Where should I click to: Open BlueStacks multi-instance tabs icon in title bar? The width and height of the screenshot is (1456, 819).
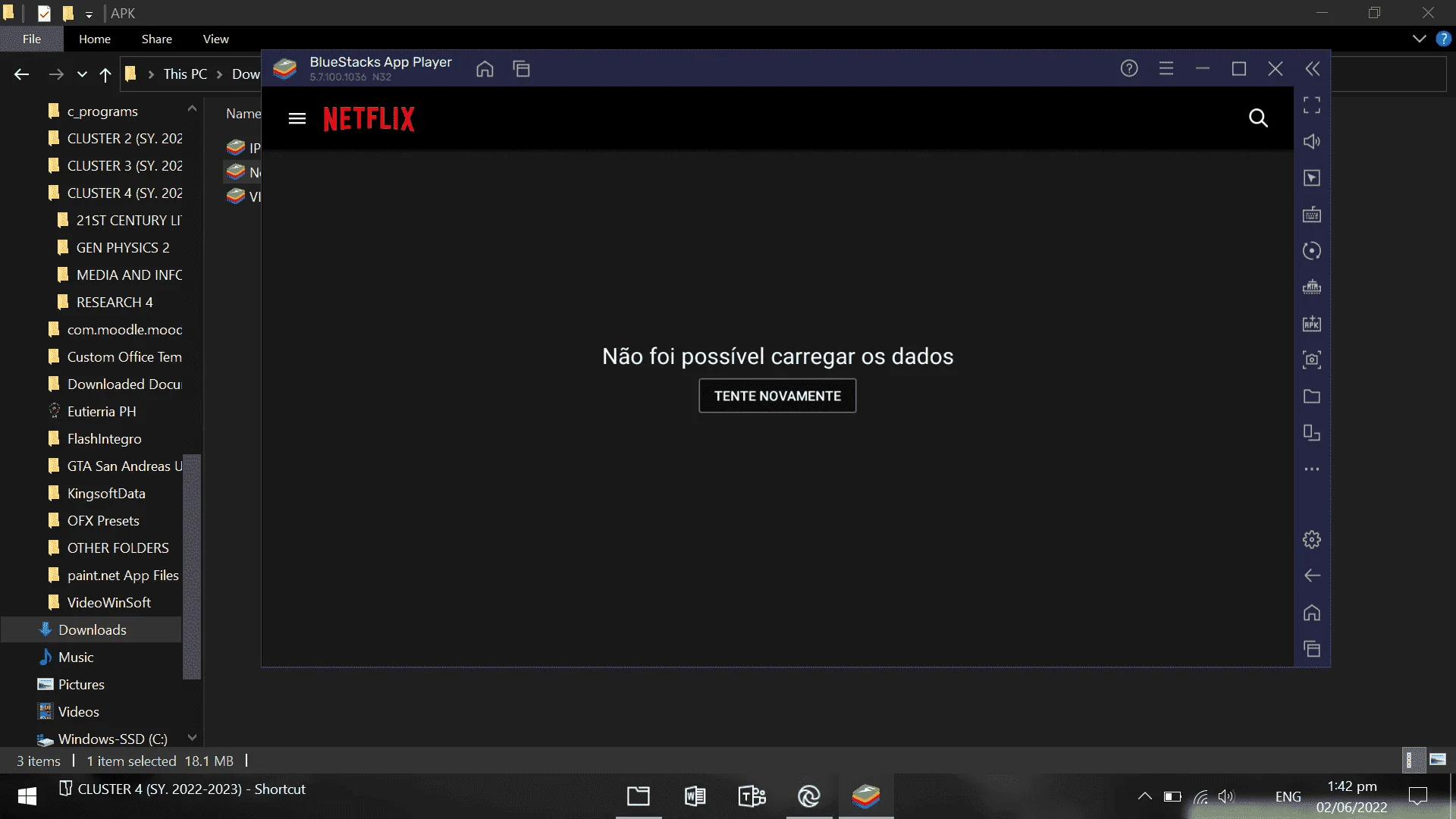pos(521,69)
